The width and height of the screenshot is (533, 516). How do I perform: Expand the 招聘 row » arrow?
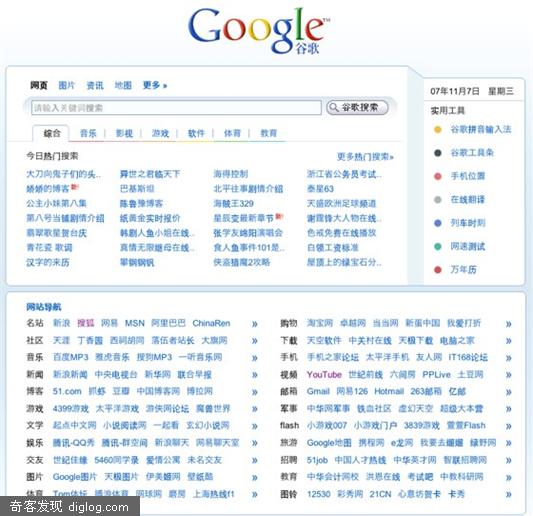tap(509, 460)
